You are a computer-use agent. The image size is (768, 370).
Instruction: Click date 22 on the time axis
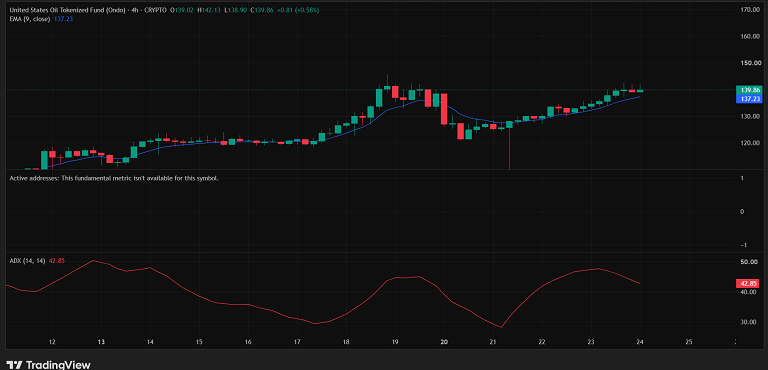click(x=542, y=342)
